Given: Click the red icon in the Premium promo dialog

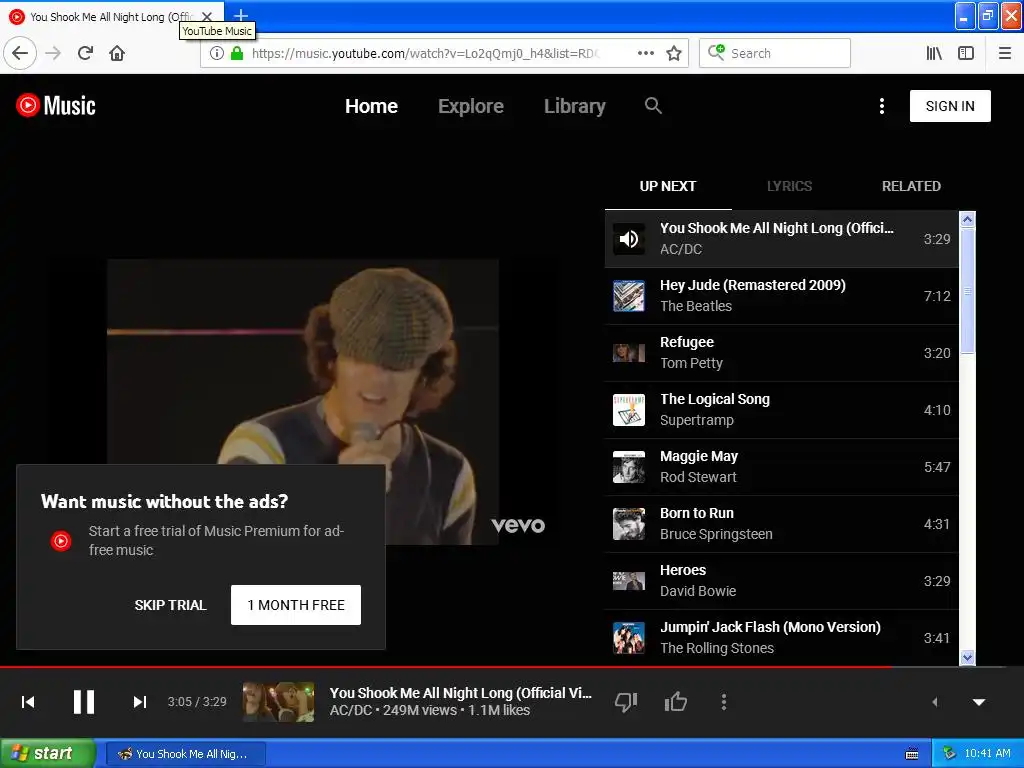Looking at the screenshot, I should [x=61, y=540].
